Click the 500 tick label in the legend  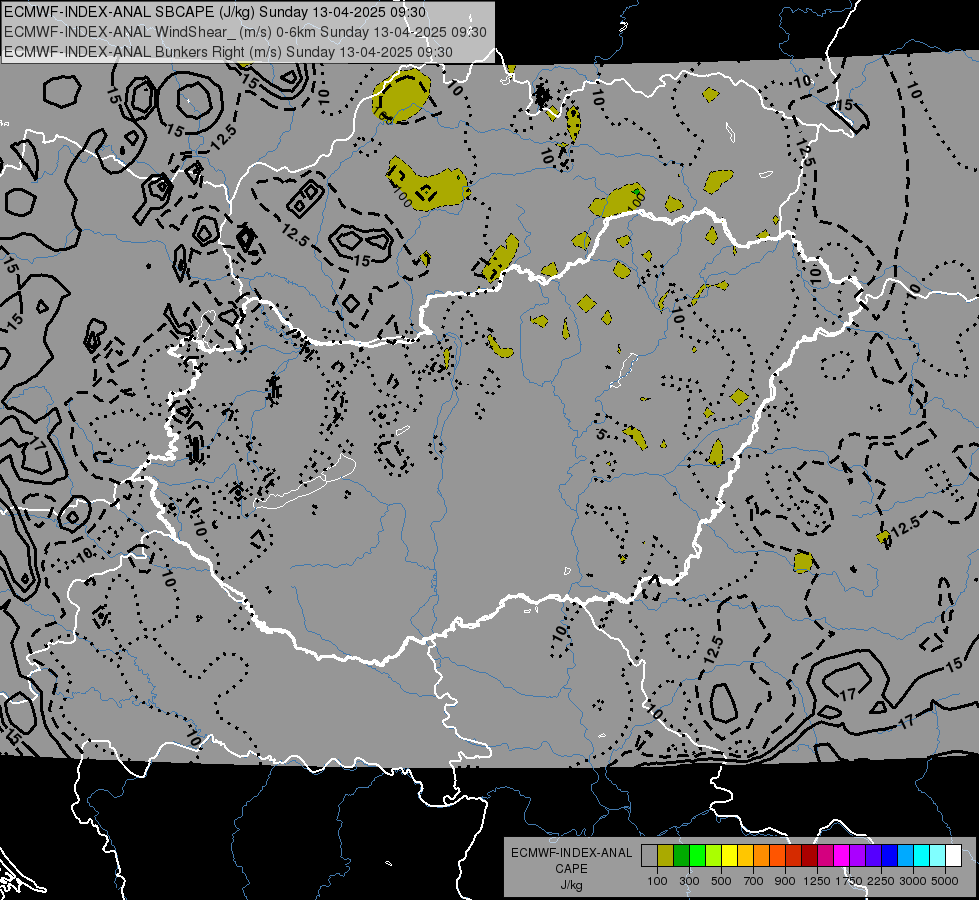pos(721,881)
